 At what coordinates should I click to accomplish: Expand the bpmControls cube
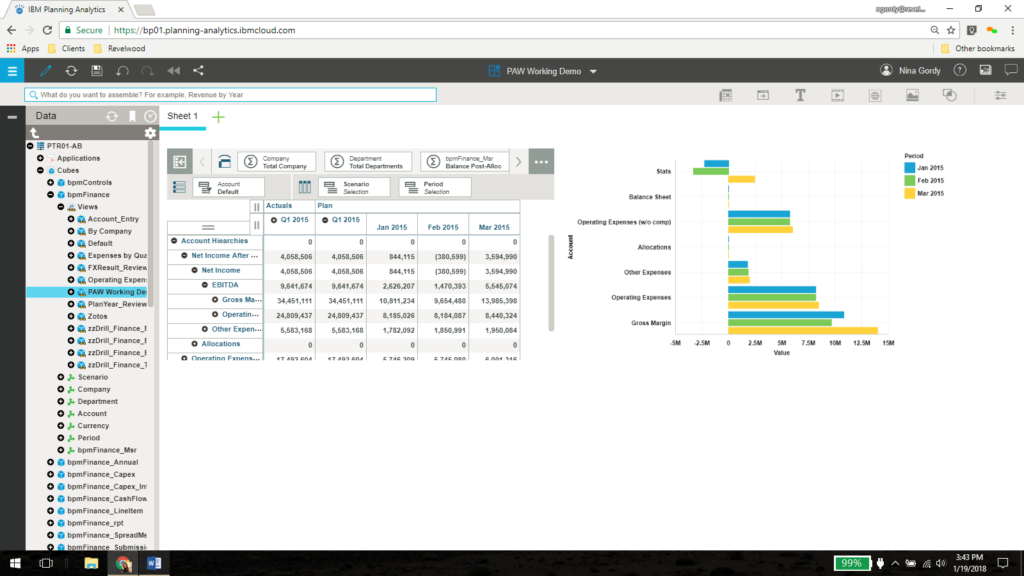[50, 183]
